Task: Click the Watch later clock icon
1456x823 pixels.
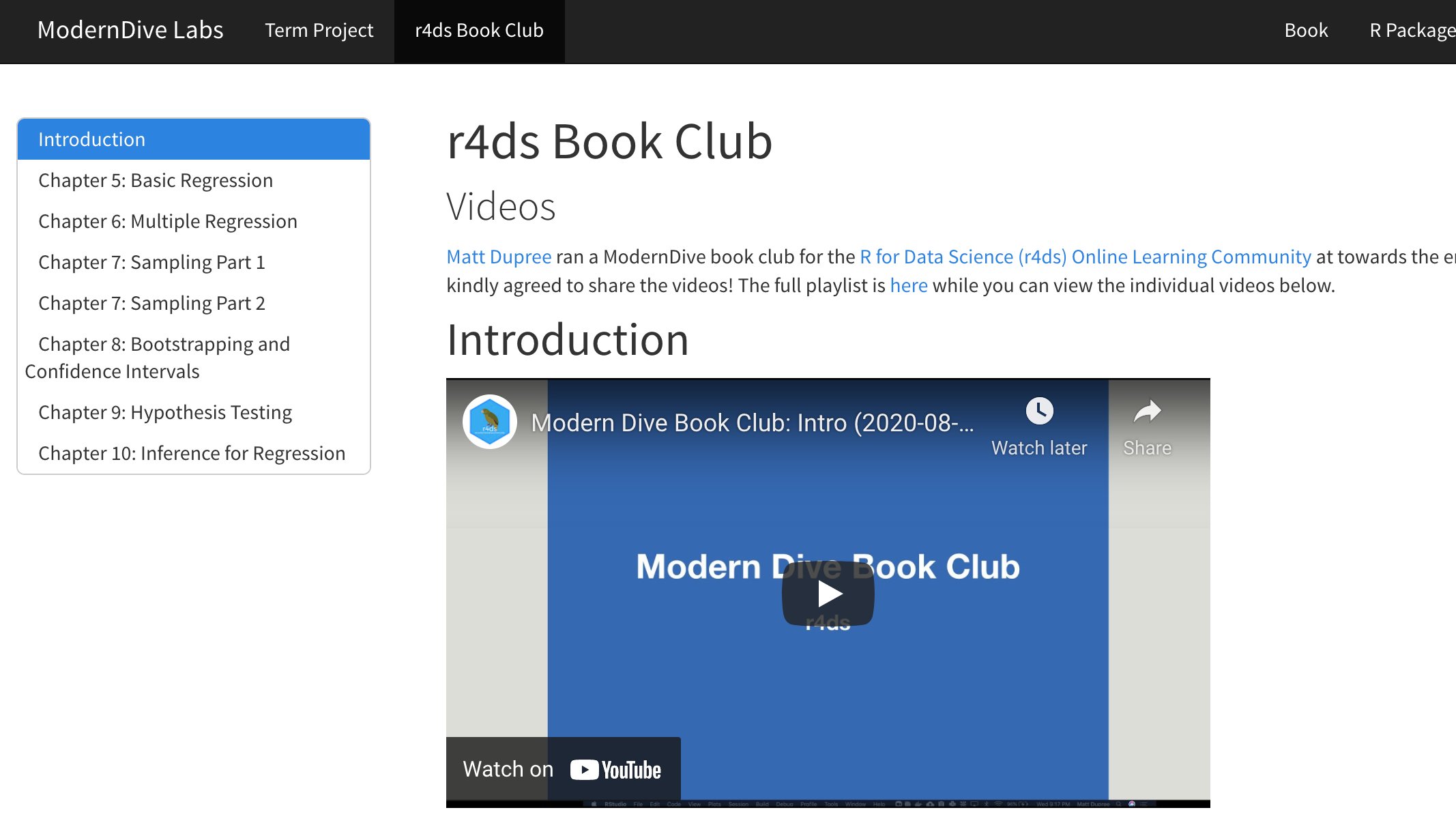Action: (1039, 411)
